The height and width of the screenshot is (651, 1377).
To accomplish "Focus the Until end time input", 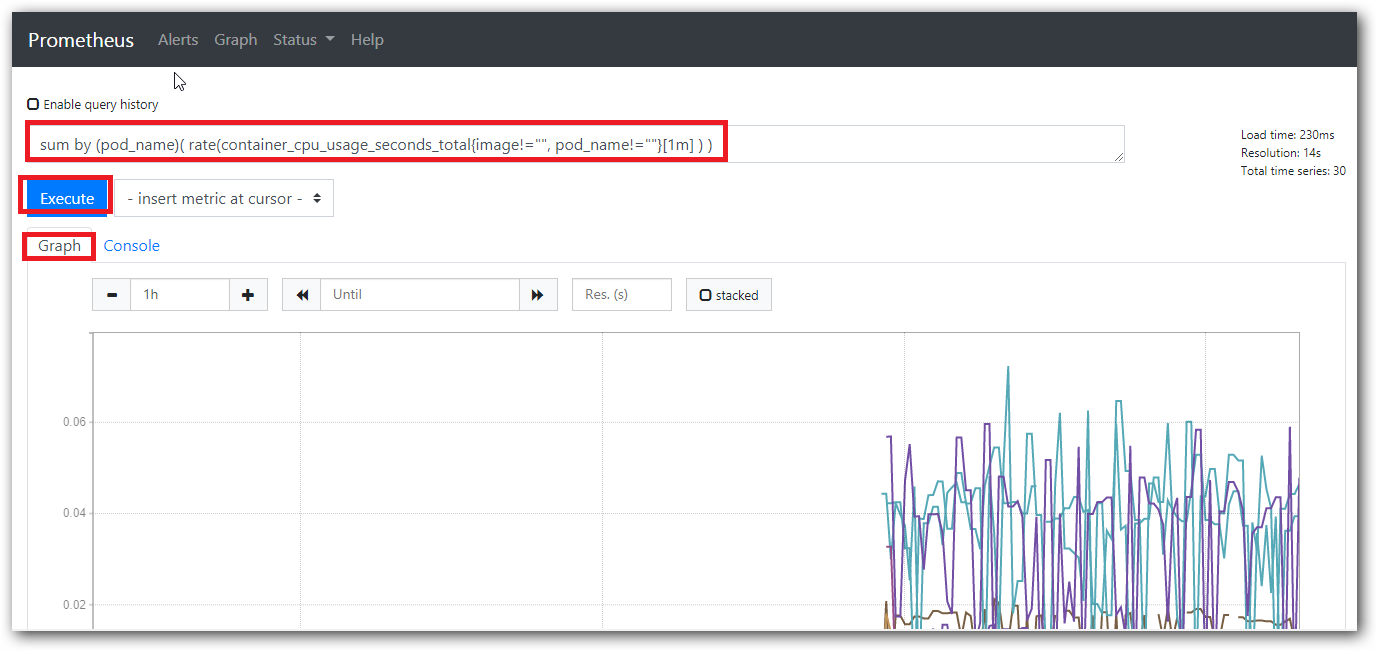I will tap(420, 295).
